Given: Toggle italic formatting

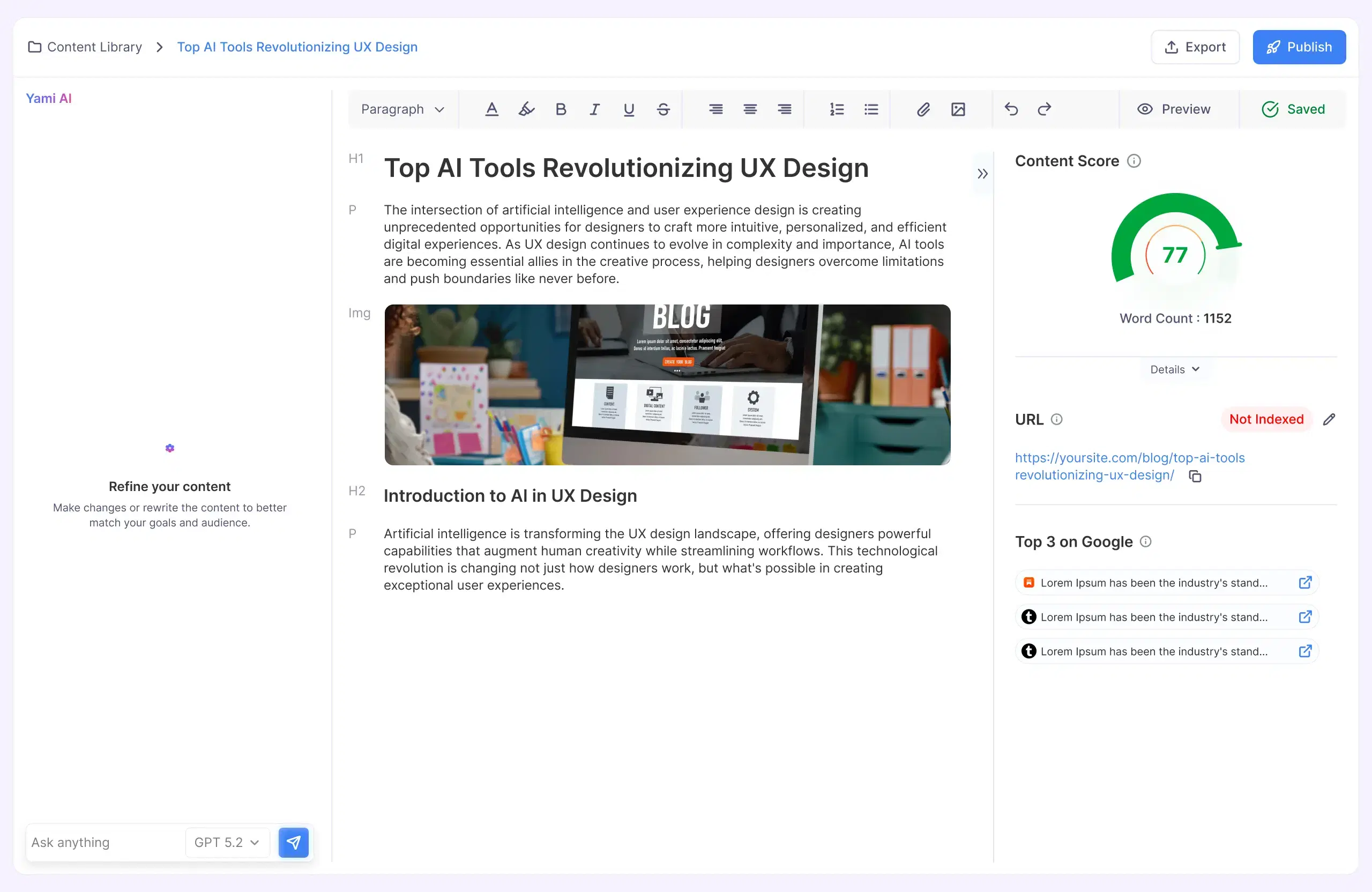Looking at the screenshot, I should point(594,109).
